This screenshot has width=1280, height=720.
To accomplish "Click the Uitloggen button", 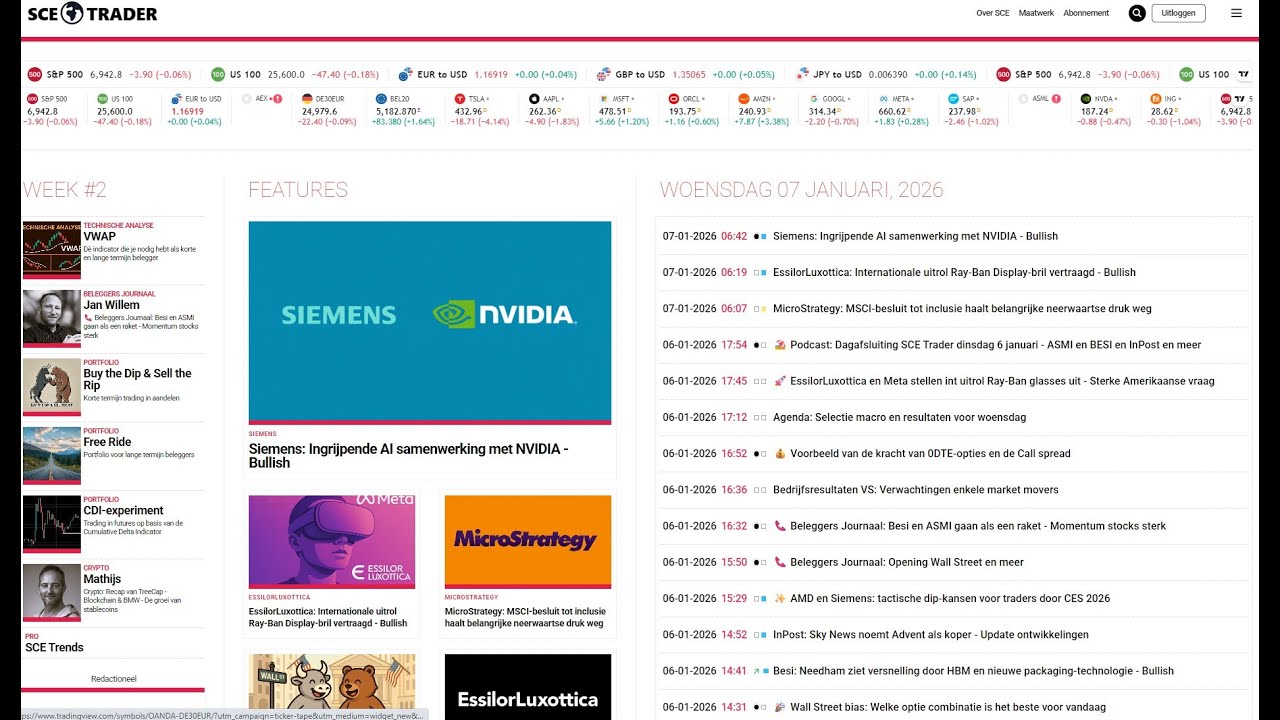I will point(1179,13).
